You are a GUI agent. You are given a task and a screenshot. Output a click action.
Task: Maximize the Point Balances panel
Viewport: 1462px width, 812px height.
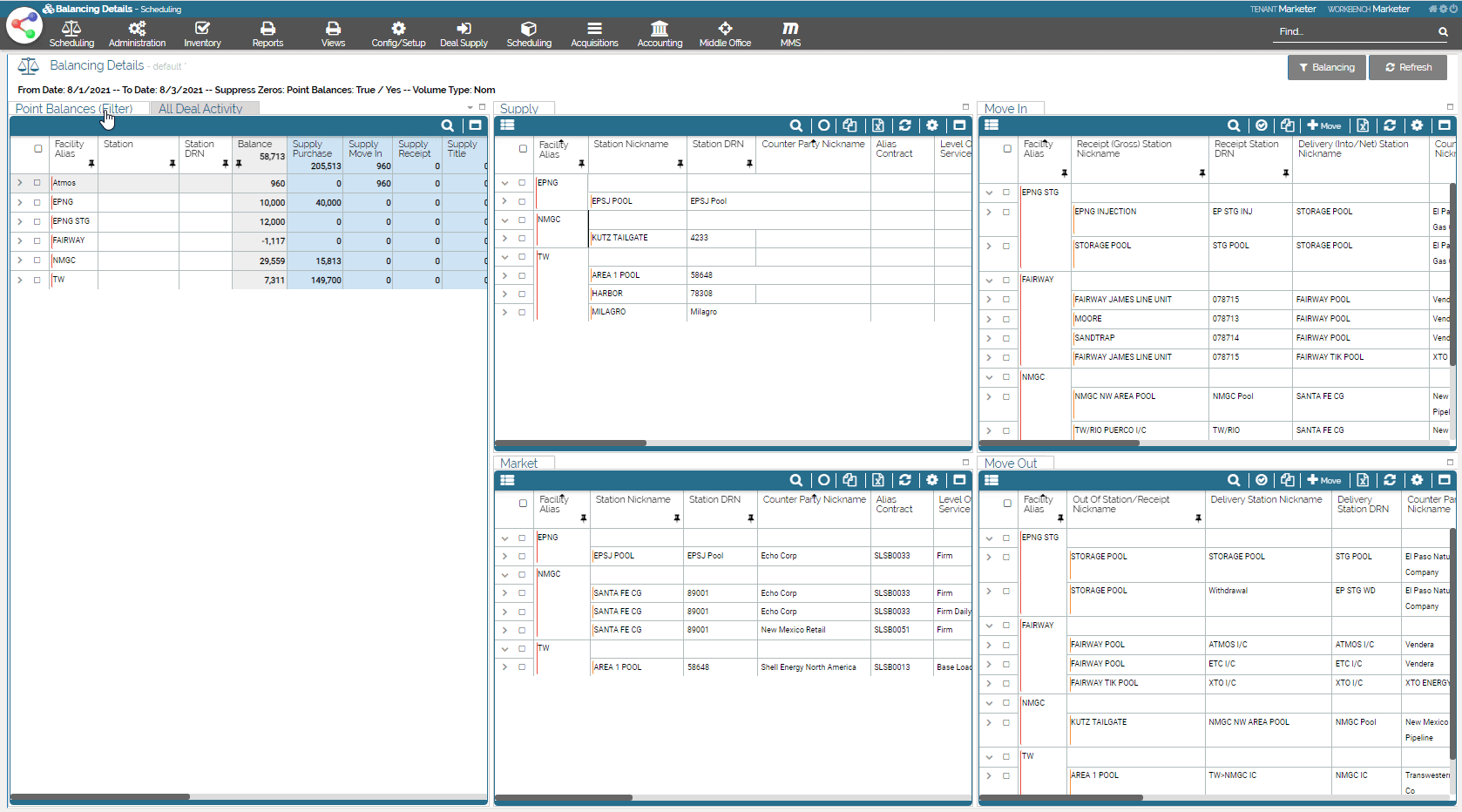[x=475, y=125]
